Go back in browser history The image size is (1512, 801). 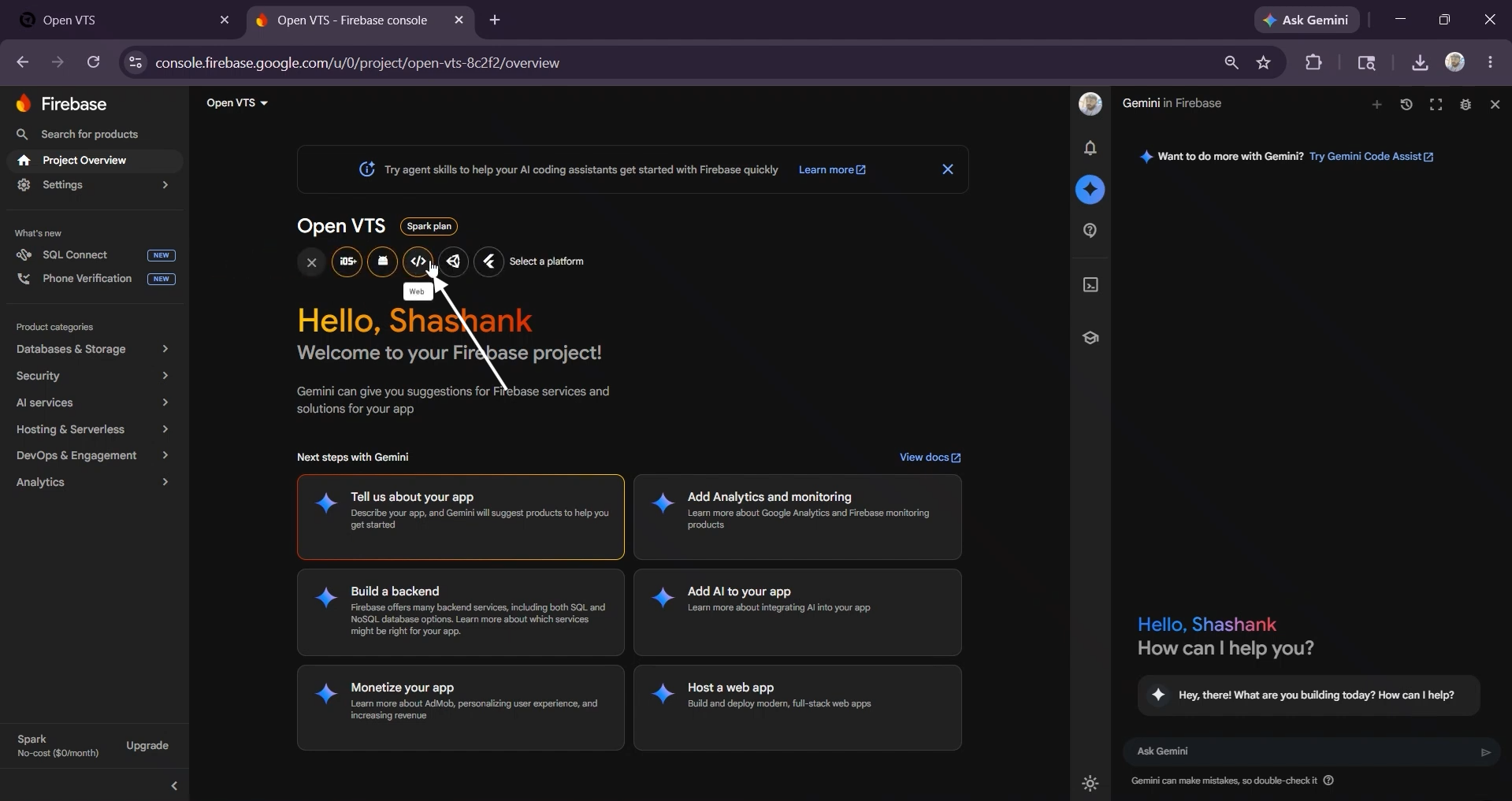coord(22,62)
